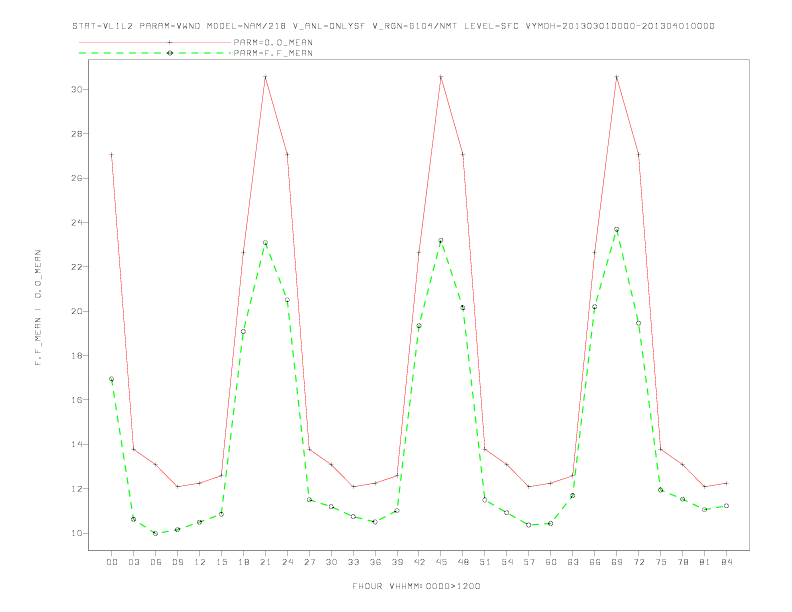Click the red solid legend line sample

click(x=155, y=42)
